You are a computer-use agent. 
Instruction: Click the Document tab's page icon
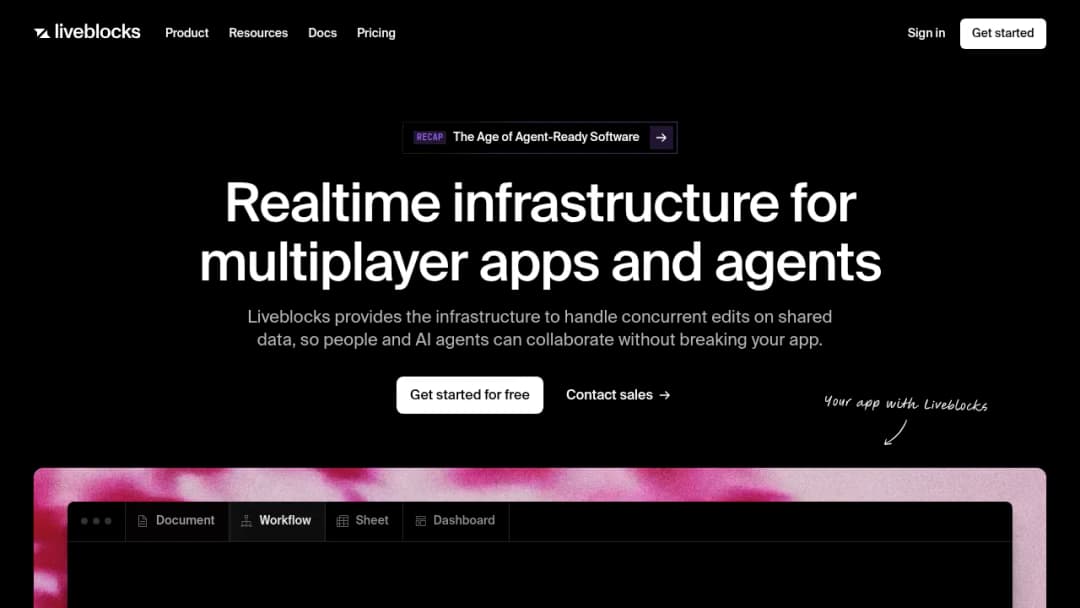(143, 521)
